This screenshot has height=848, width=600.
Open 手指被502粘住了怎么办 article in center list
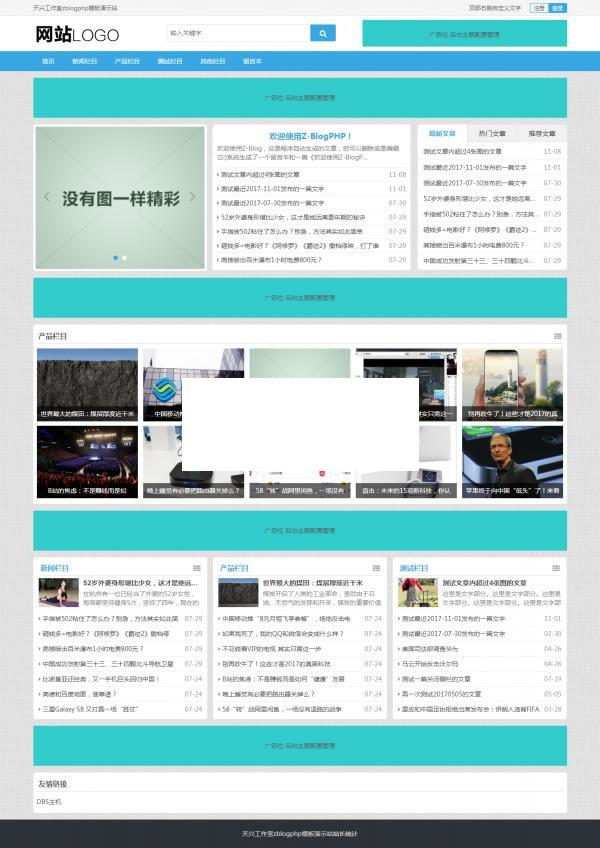click(291, 231)
